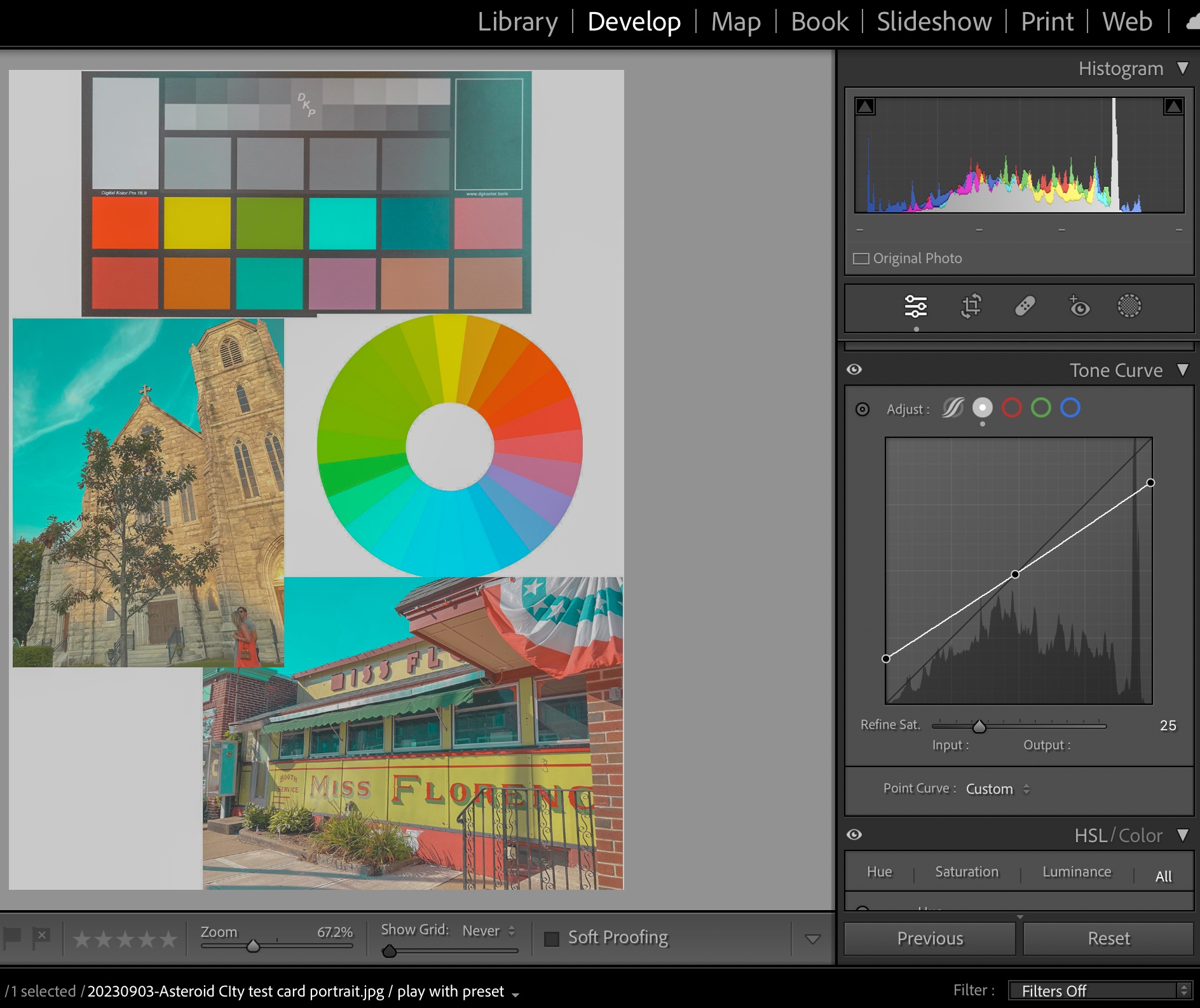1200x1008 pixels.
Task: Toggle shadow clipping indicator in histogram
Action: 865,106
